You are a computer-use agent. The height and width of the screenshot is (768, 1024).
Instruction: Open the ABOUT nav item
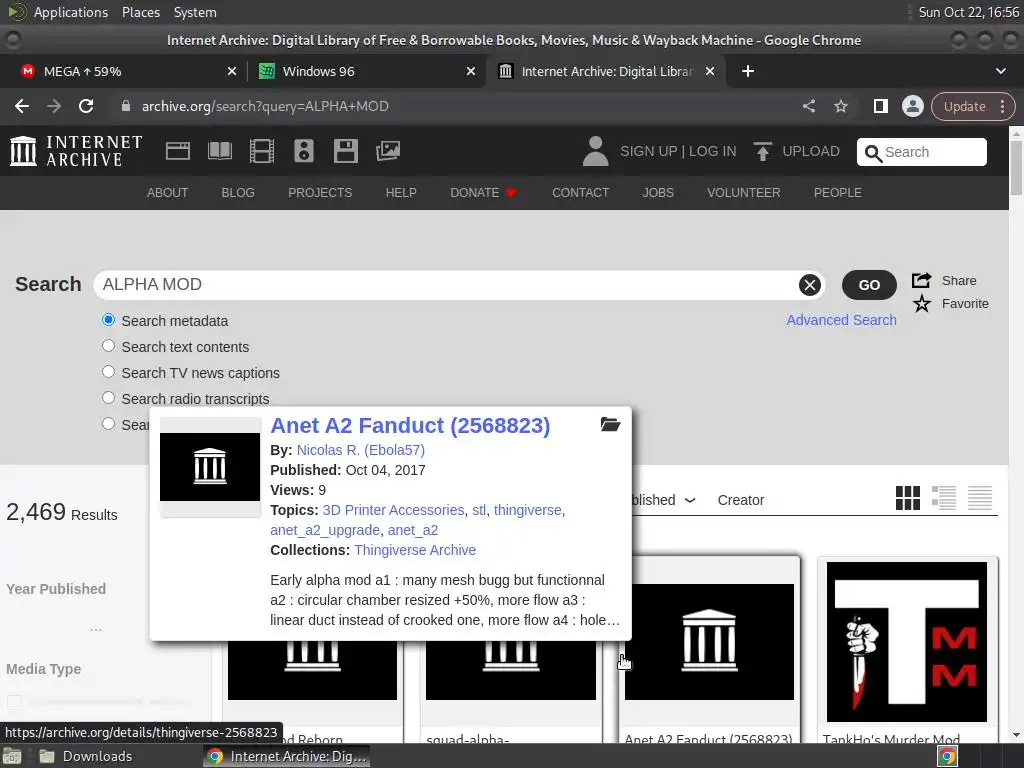coord(167,193)
